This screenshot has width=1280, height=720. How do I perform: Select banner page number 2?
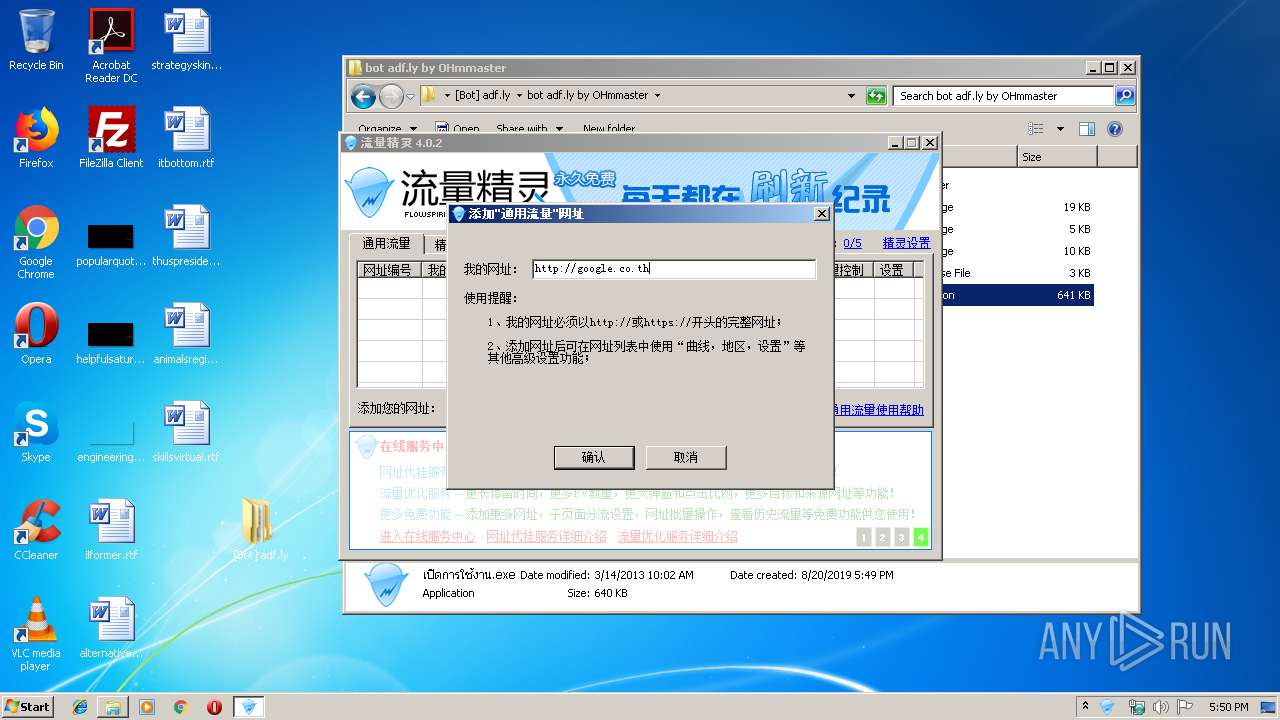coord(883,537)
